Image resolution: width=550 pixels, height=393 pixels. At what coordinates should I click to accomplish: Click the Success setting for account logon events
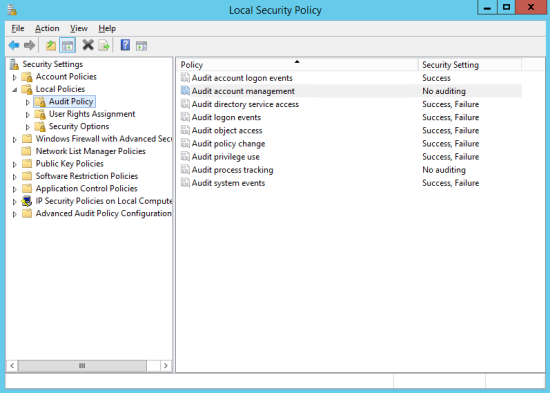[x=436, y=78]
